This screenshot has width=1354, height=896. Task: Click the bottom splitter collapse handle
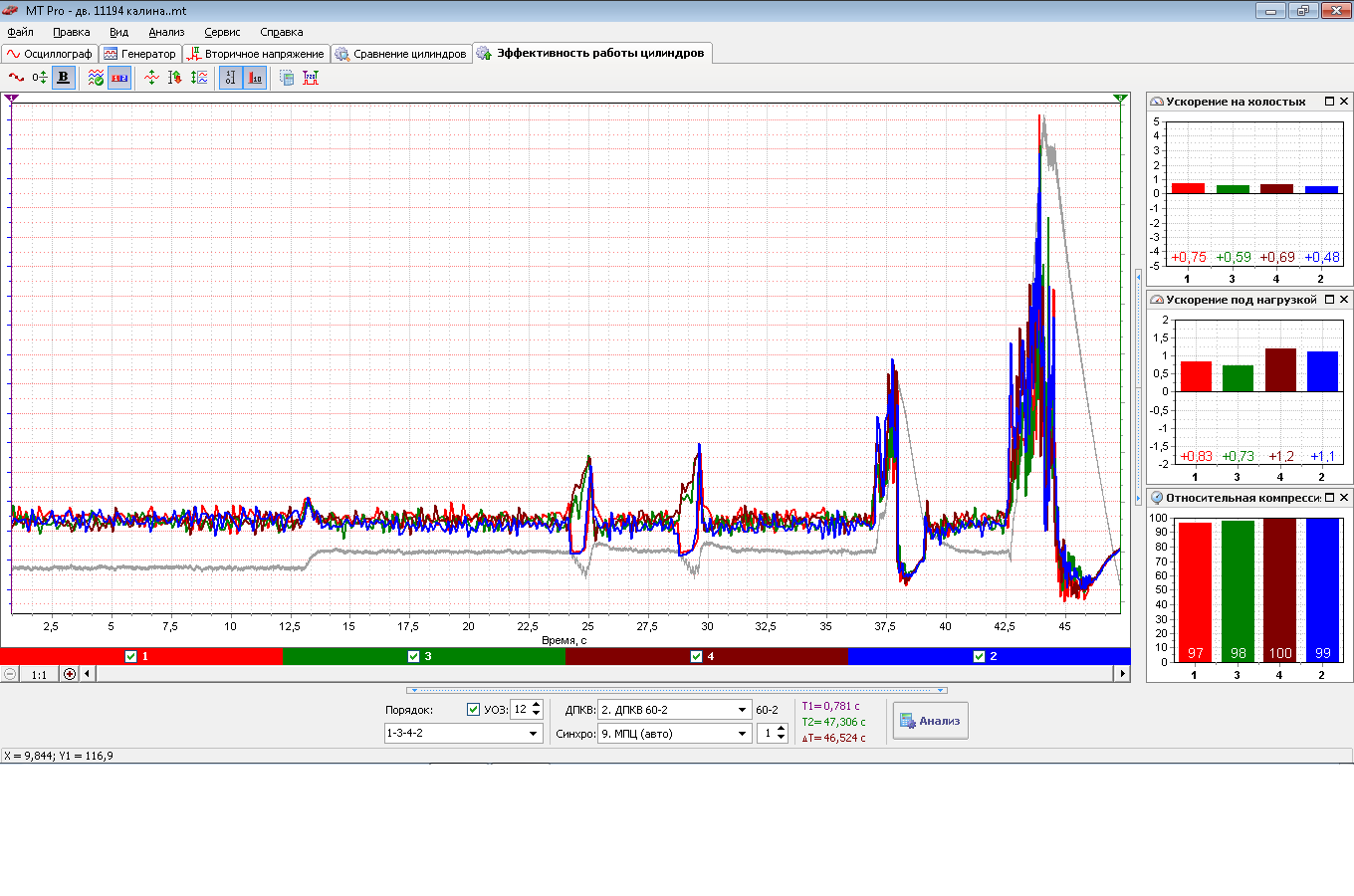pyautogui.click(x=677, y=690)
